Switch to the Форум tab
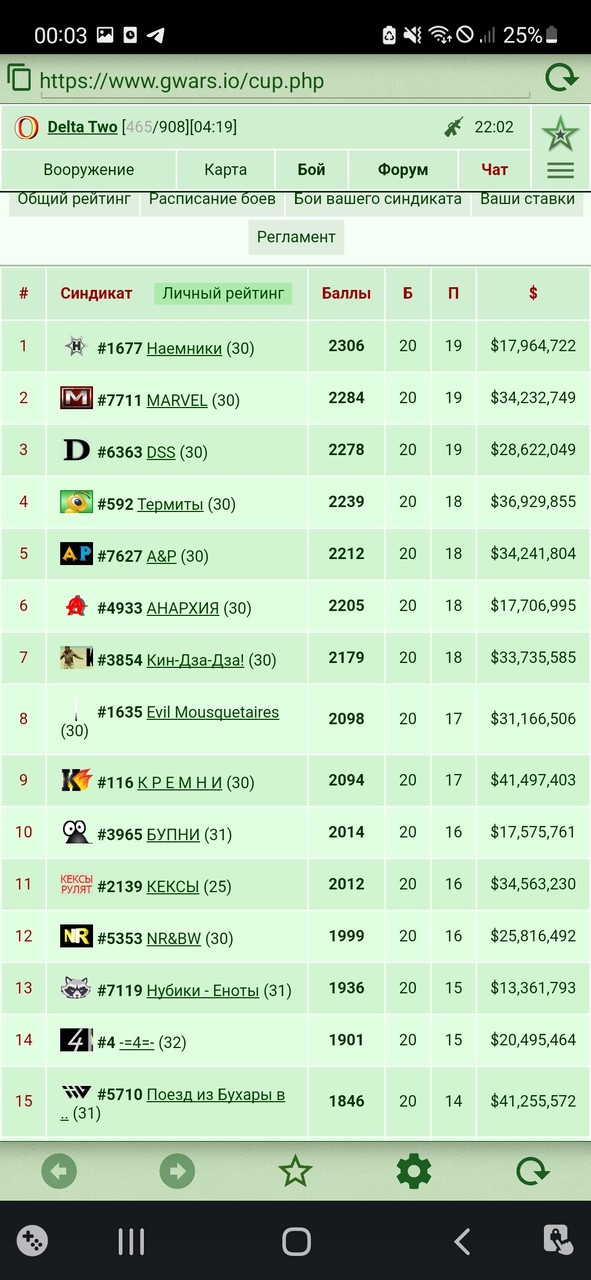Viewport: 591px width, 1280px height. click(403, 169)
